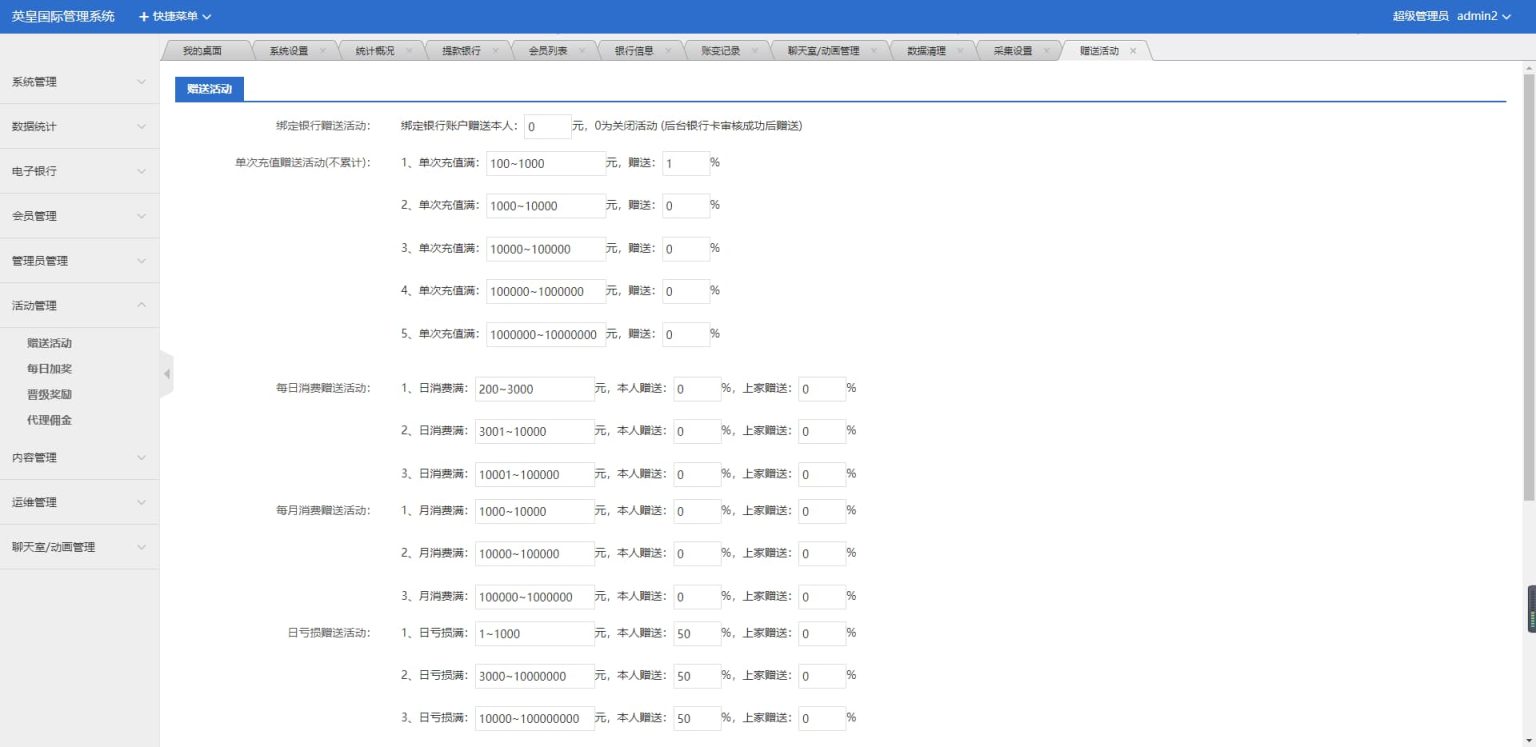Image resolution: width=1536 pixels, height=747 pixels.
Task: Click the 10000~100000 单次充值满 range field
Action: [x=546, y=249]
